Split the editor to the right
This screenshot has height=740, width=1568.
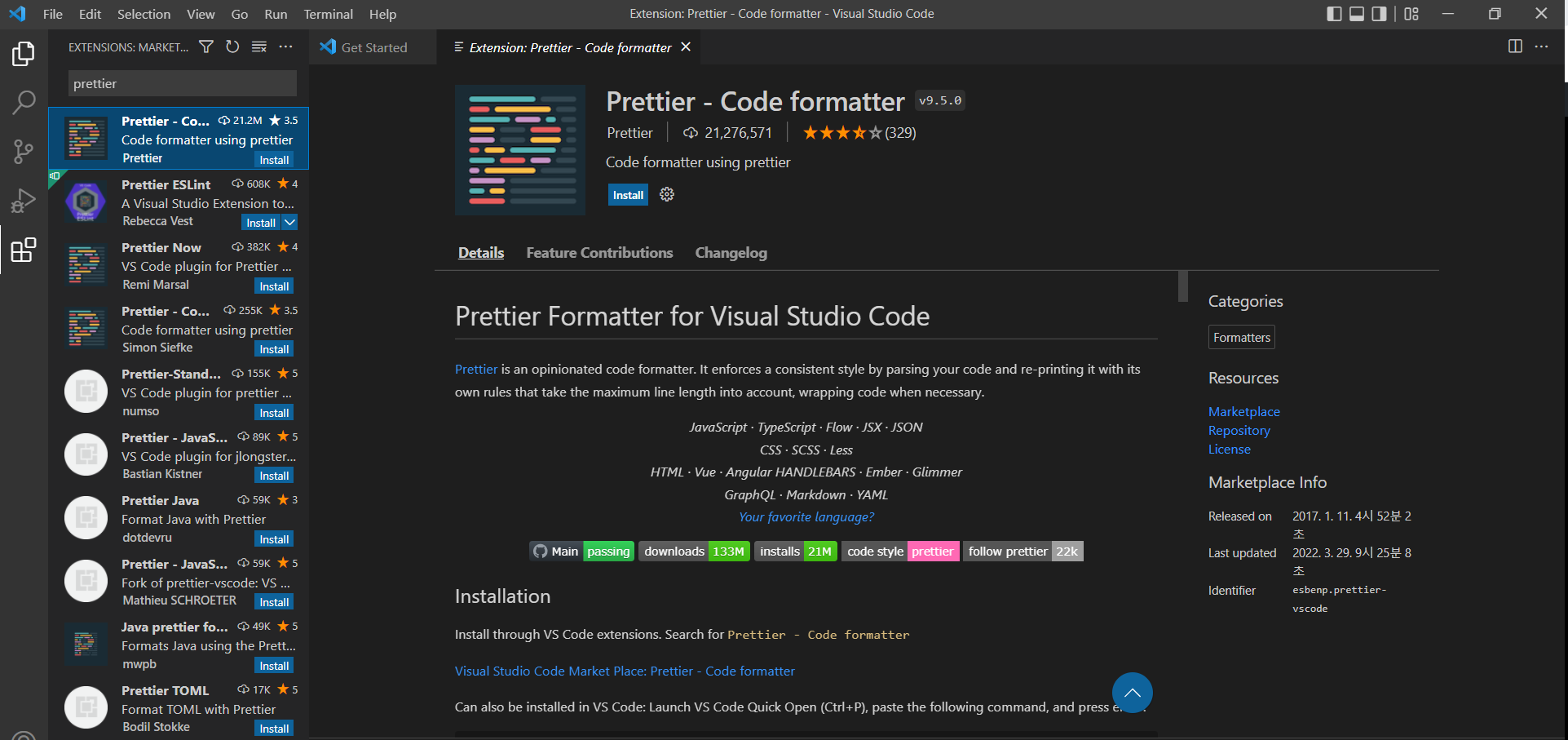(1515, 47)
